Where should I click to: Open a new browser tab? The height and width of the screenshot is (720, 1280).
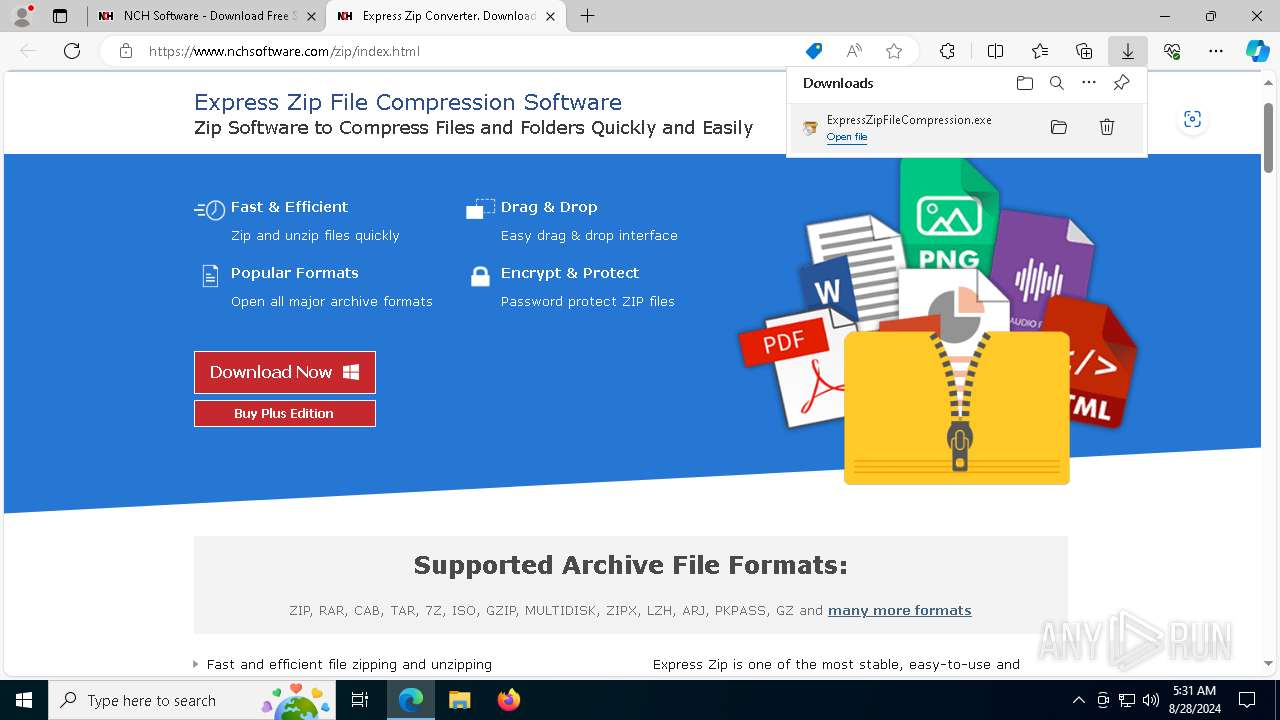(x=588, y=16)
